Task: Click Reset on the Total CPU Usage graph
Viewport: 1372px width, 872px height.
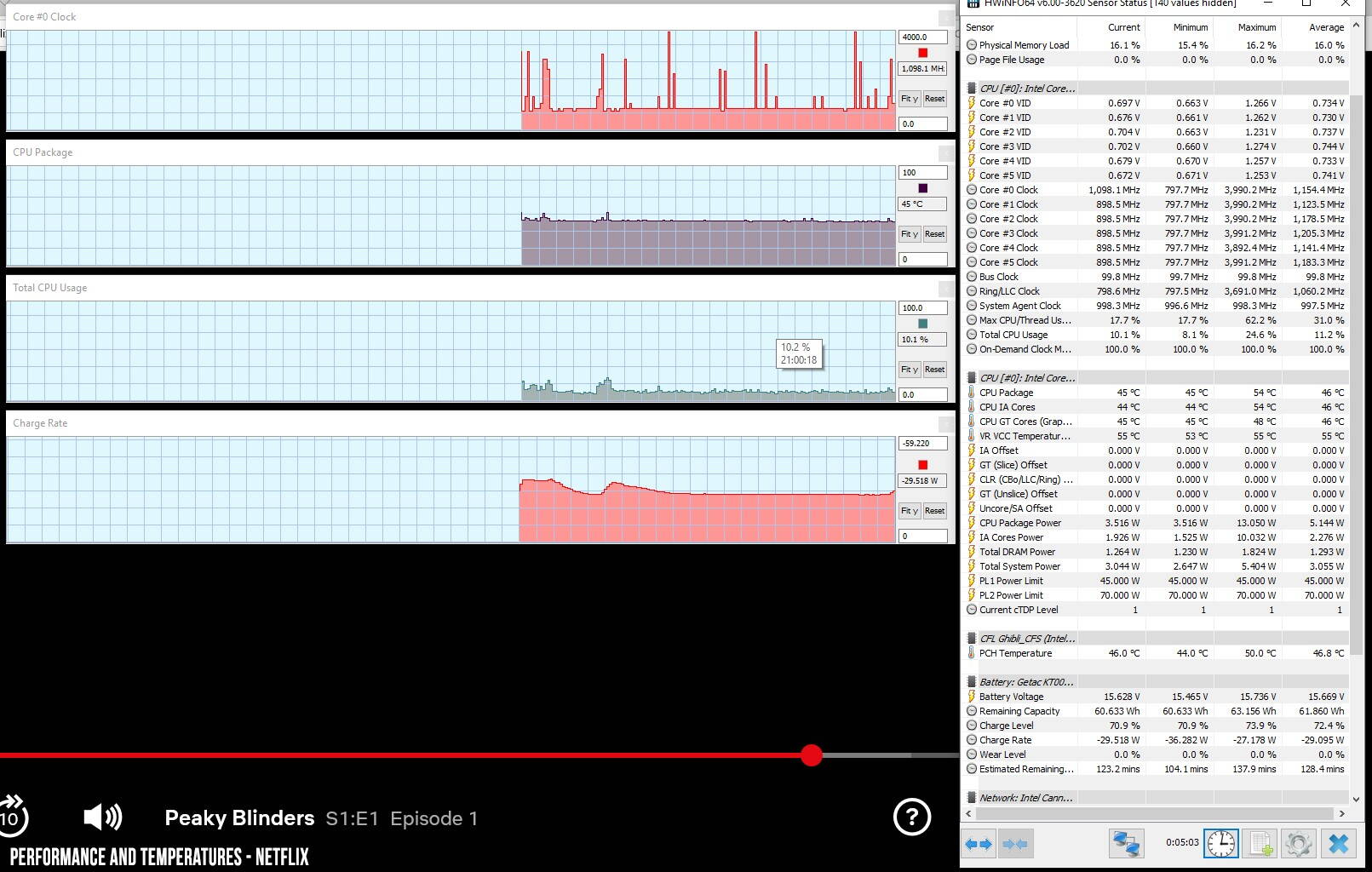Action: pyautogui.click(x=934, y=370)
